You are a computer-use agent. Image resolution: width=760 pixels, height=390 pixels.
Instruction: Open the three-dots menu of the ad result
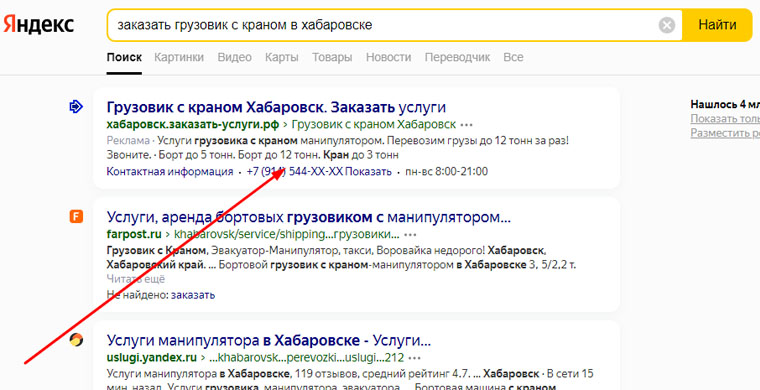point(466,125)
